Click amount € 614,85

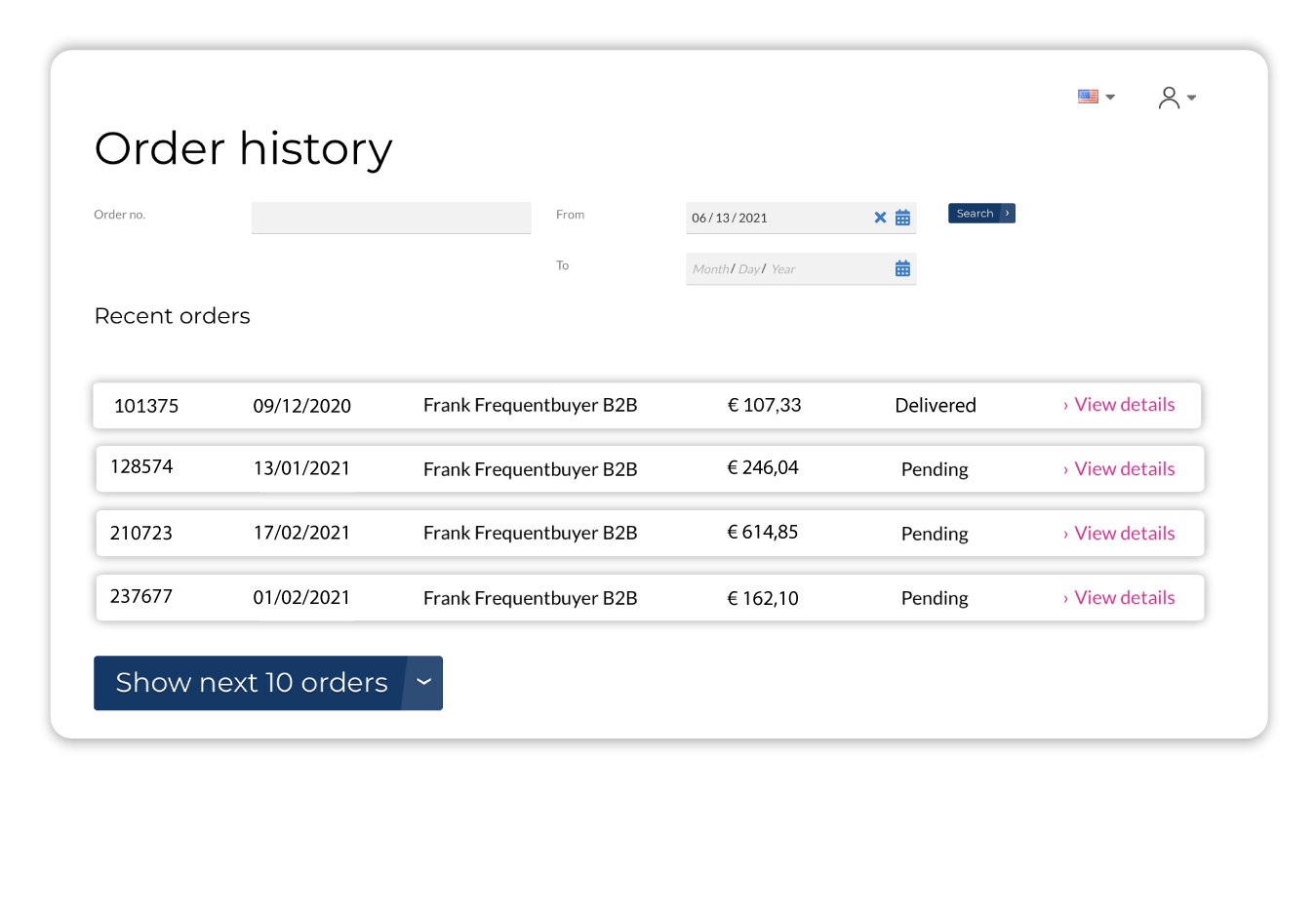coord(763,532)
